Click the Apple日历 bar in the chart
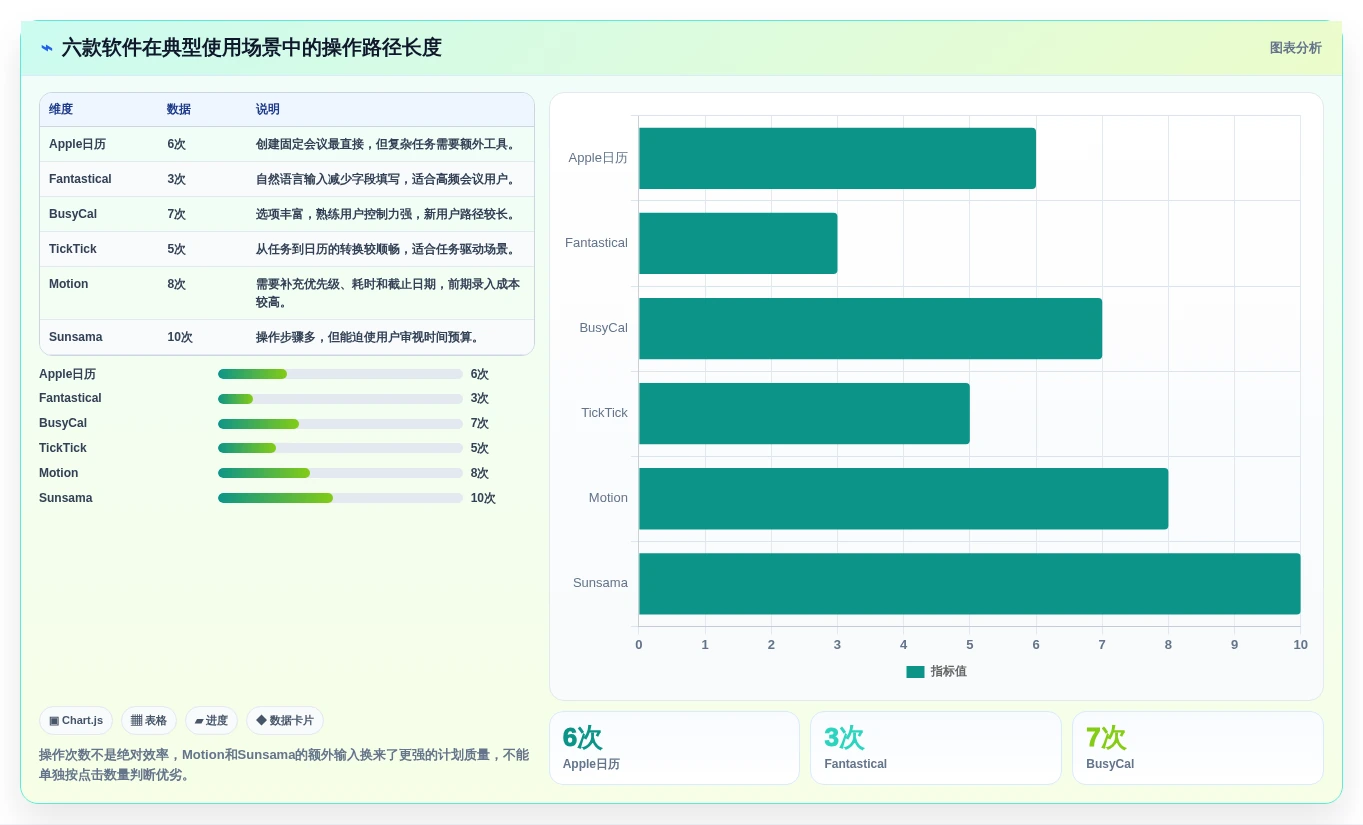 [x=837, y=158]
